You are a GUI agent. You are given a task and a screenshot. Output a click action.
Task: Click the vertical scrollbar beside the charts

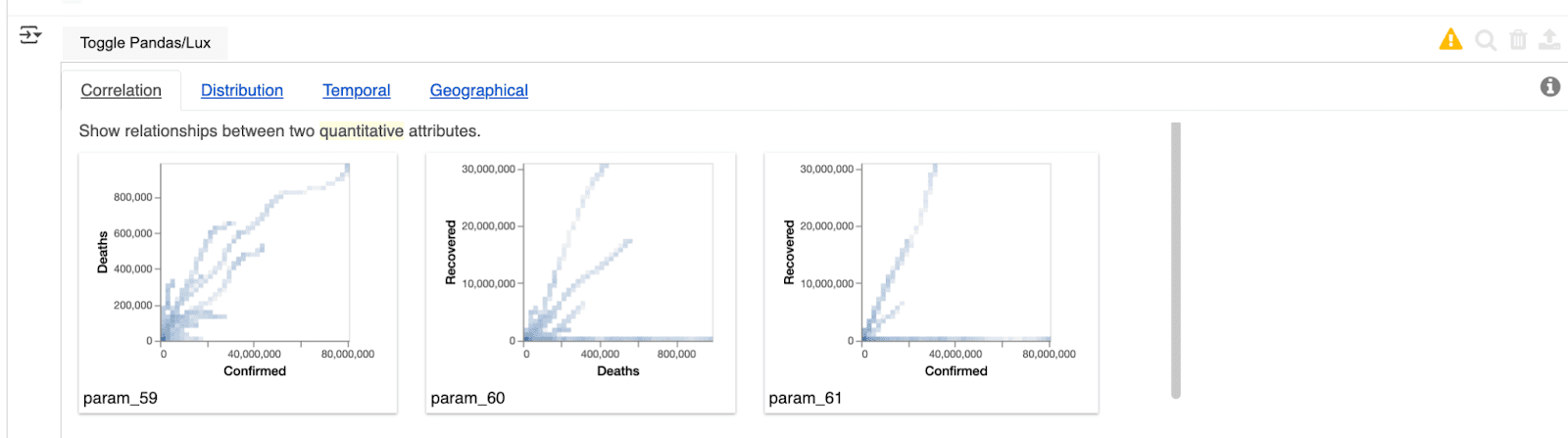[1175, 260]
